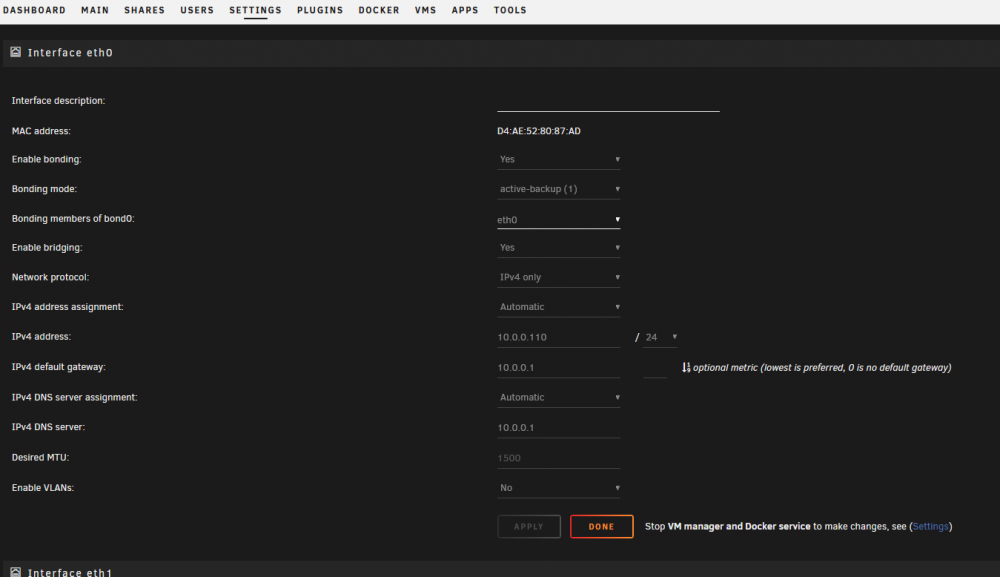Click the Bonding mode label

[x=44, y=189]
